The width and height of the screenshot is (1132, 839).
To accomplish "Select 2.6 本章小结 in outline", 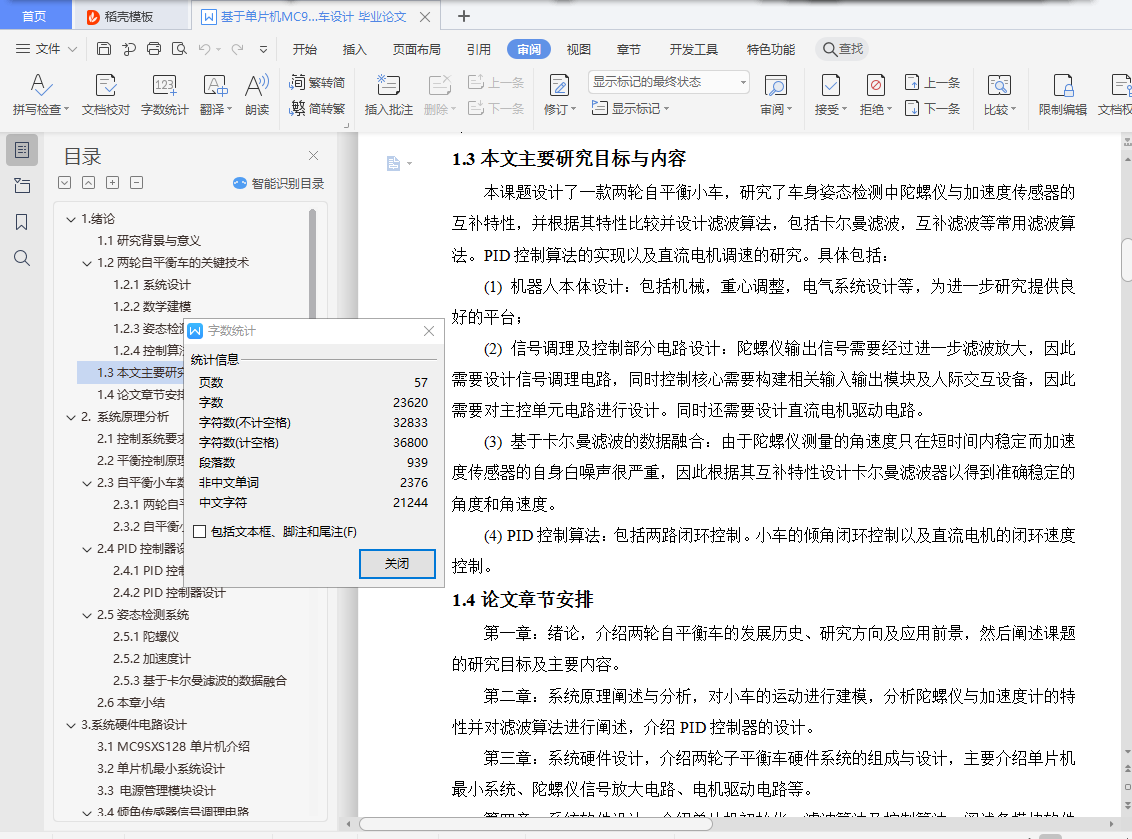I will pyautogui.click(x=131, y=703).
